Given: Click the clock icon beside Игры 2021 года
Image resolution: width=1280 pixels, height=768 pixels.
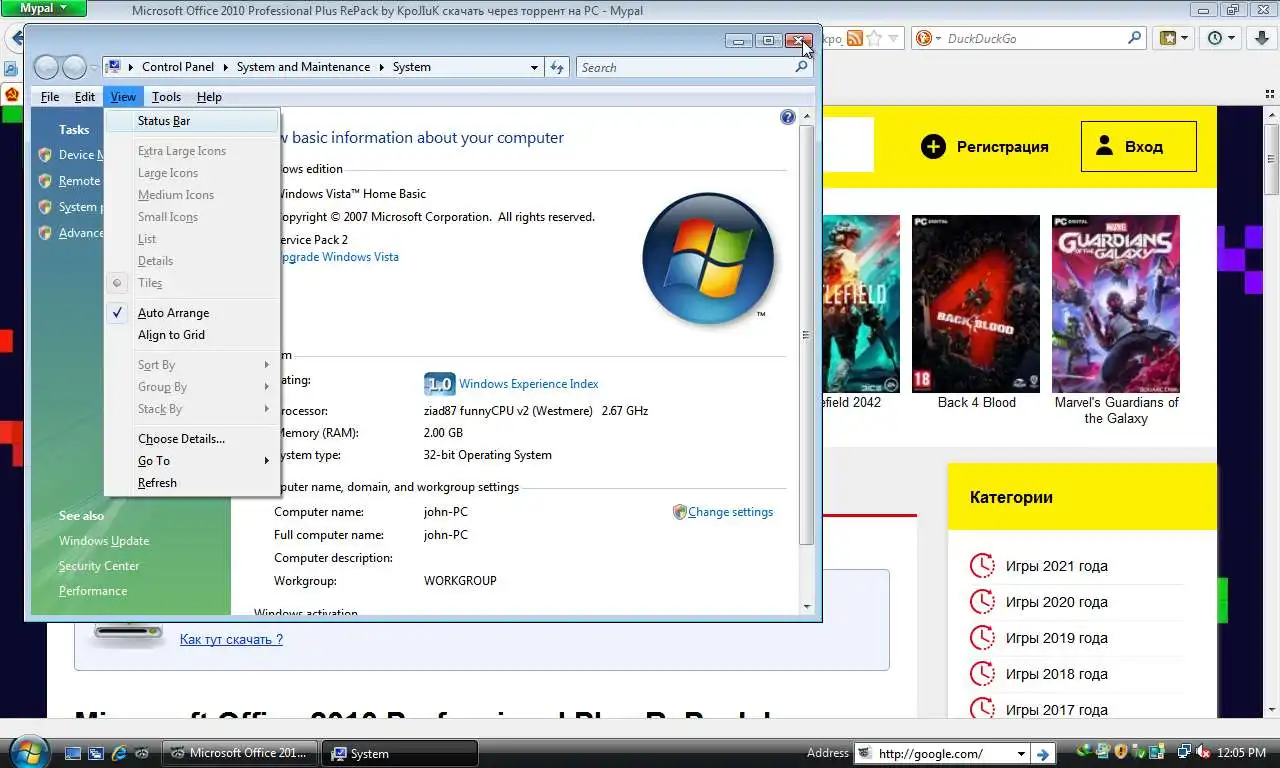Looking at the screenshot, I should 983,566.
